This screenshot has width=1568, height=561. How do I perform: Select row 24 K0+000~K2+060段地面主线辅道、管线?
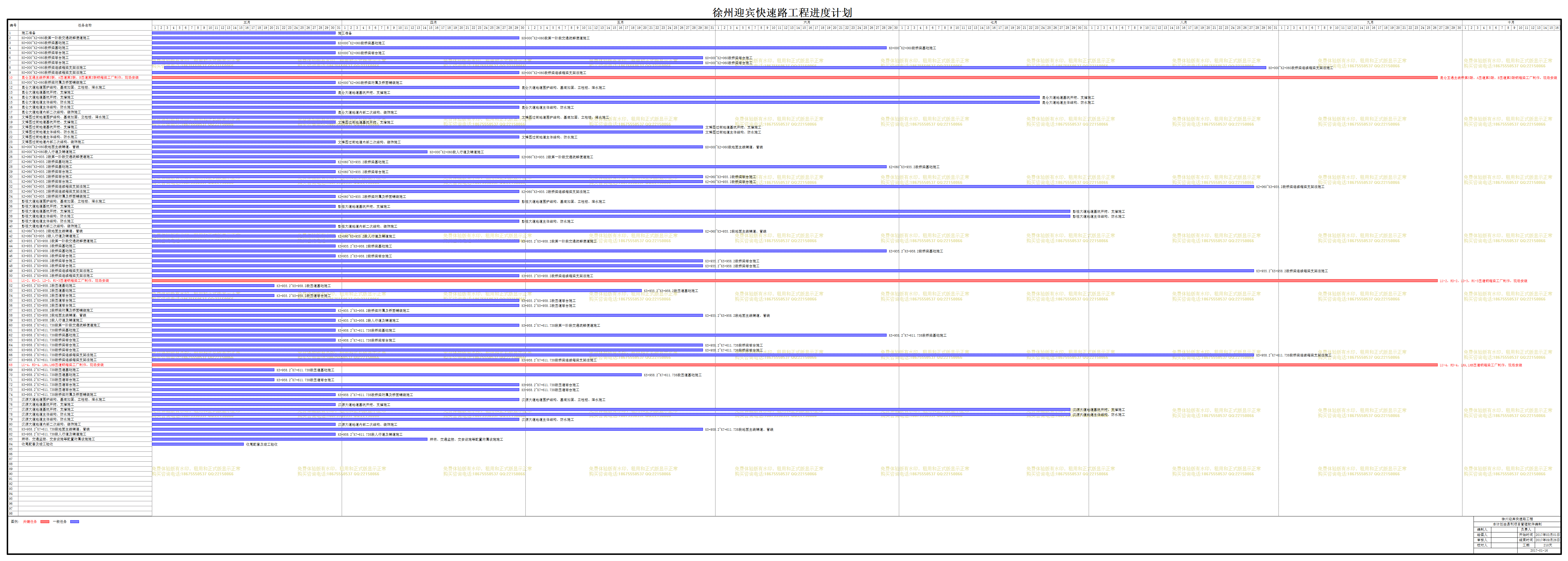click(x=80, y=147)
